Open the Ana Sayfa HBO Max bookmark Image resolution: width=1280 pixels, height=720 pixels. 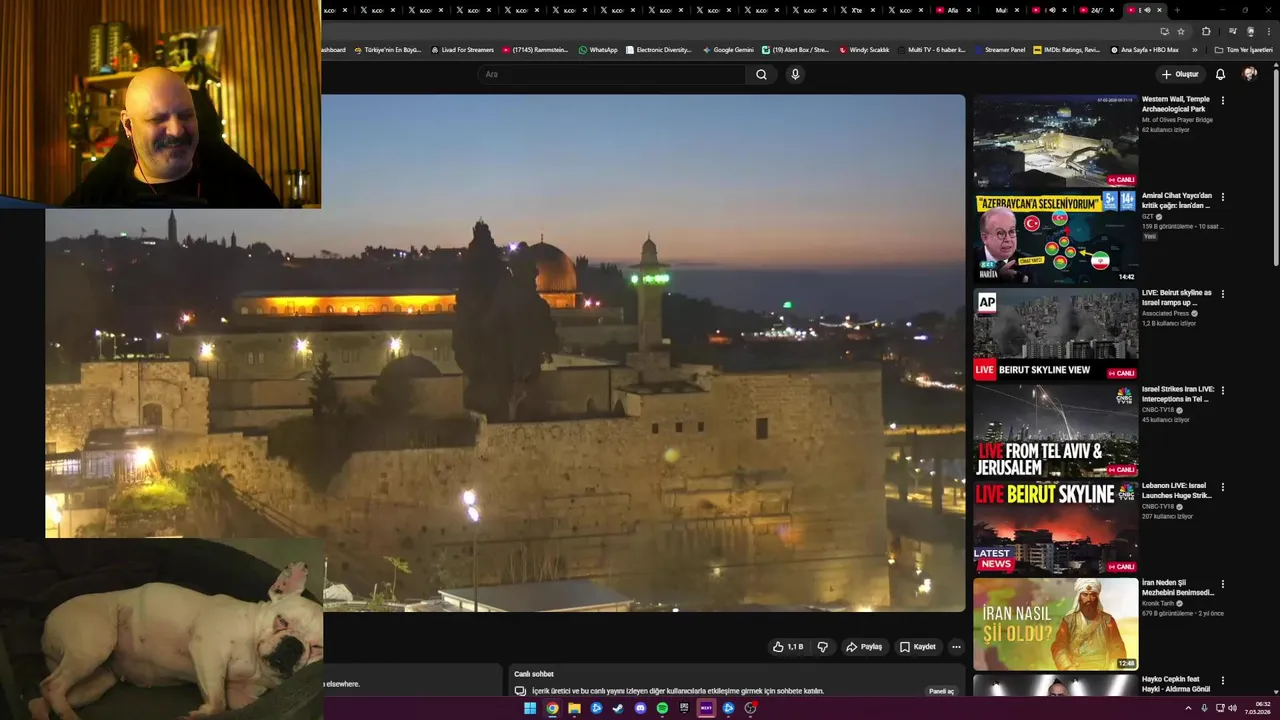coord(1145,49)
